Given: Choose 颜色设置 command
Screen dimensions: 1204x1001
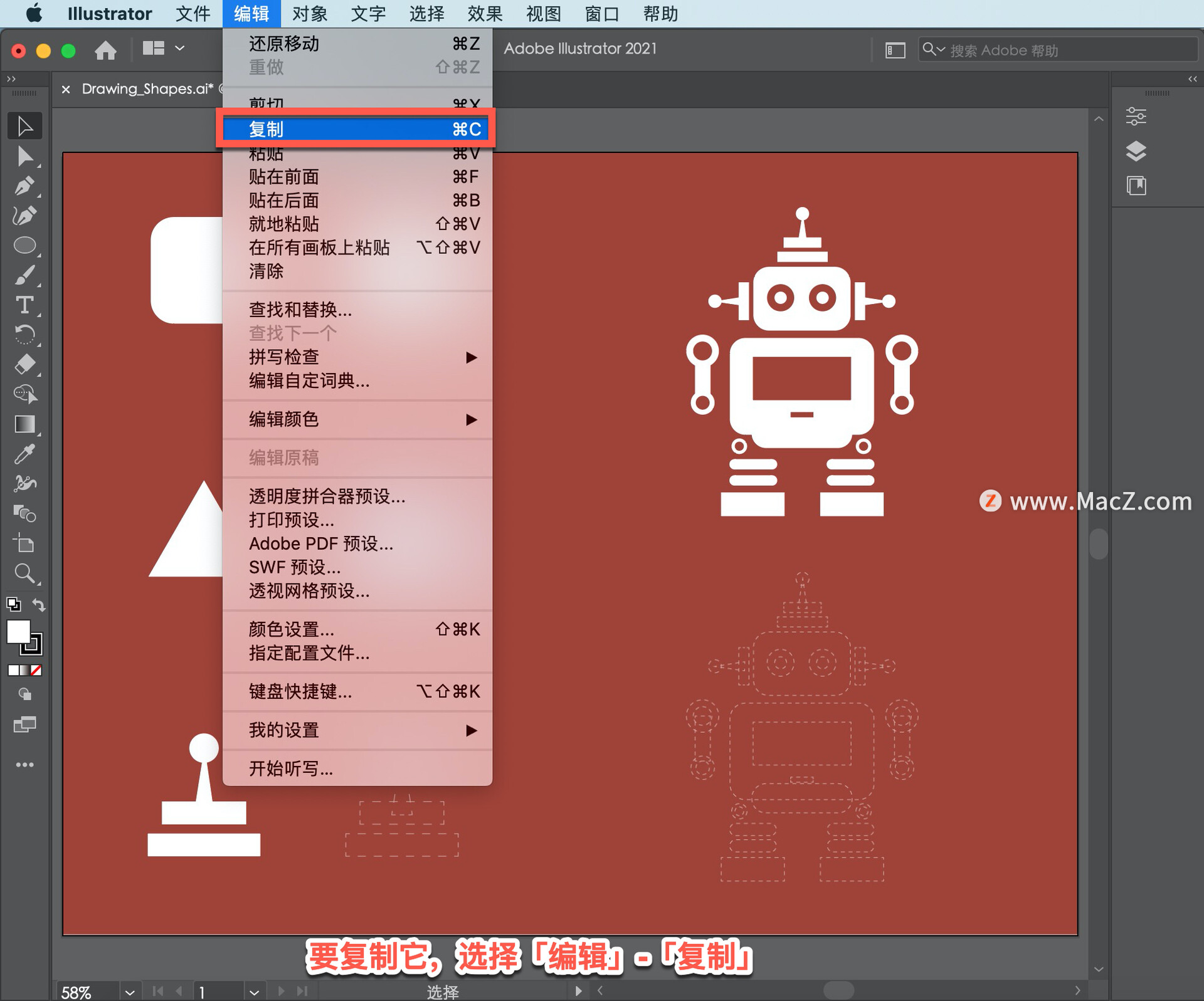Looking at the screenshot, I should [x=357, y=629].
